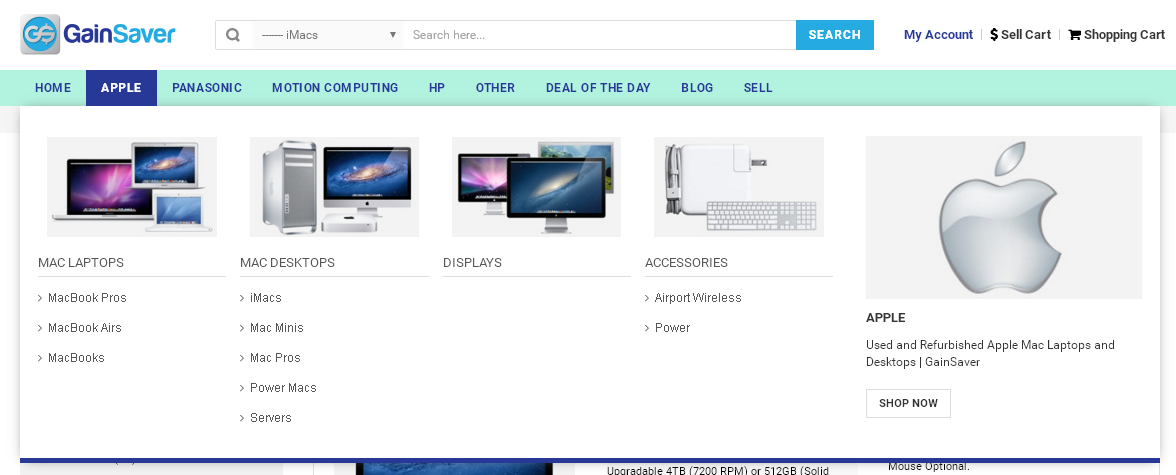Open the iMacs category dropdown
The height and width of the screenshot is (475, 1176).
coord(328,35)
